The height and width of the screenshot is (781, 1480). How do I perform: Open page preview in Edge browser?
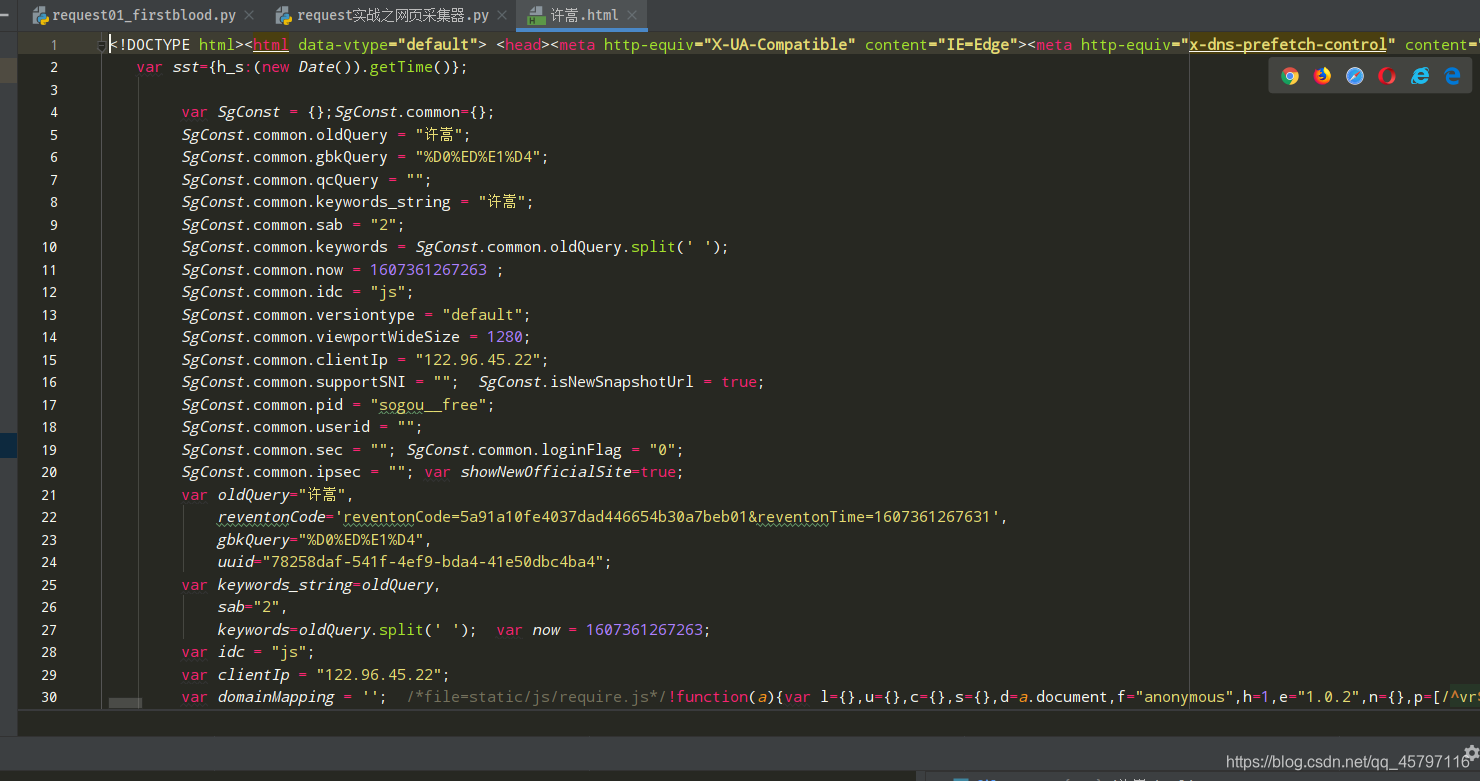click(1452, 76)
